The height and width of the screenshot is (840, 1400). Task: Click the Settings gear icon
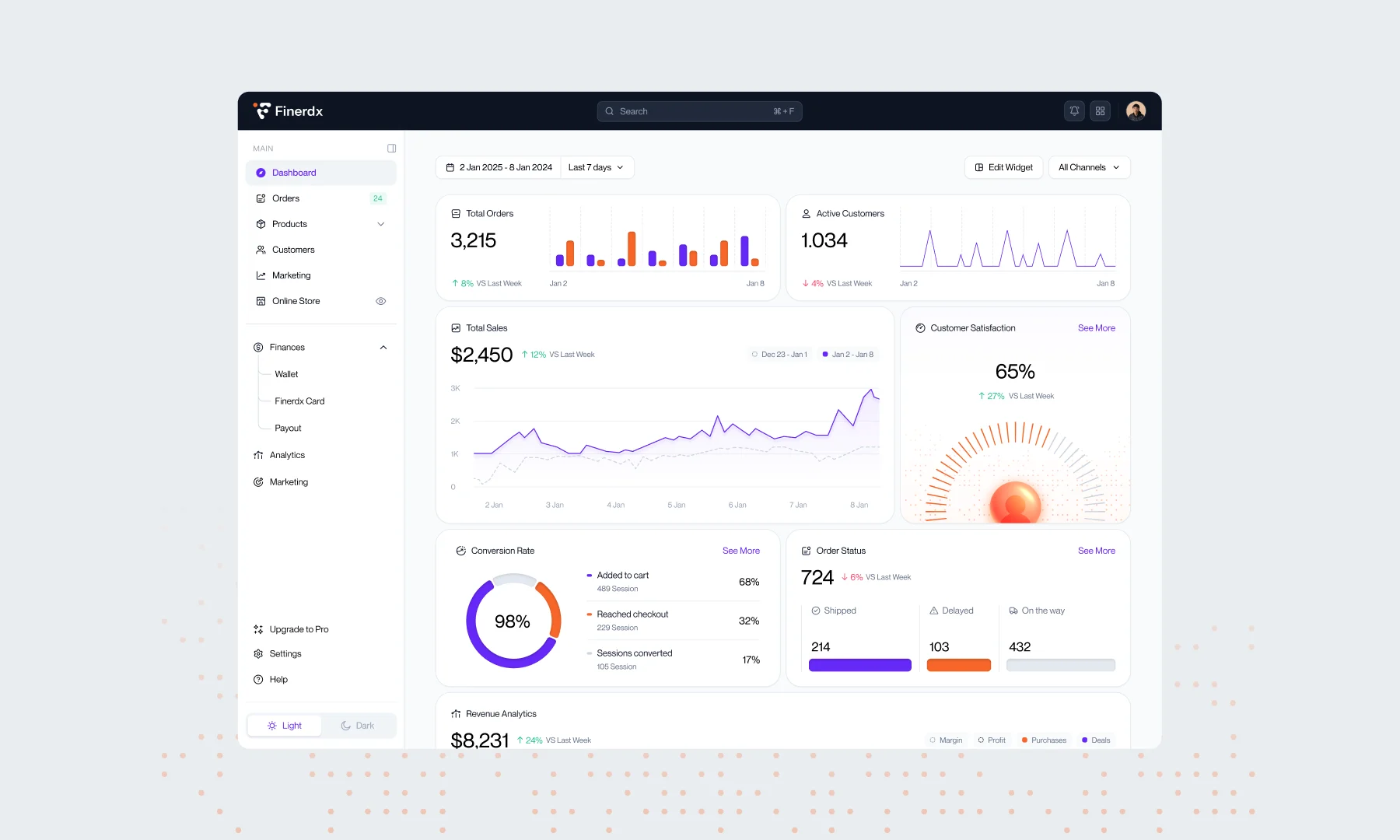pos(258,654)
